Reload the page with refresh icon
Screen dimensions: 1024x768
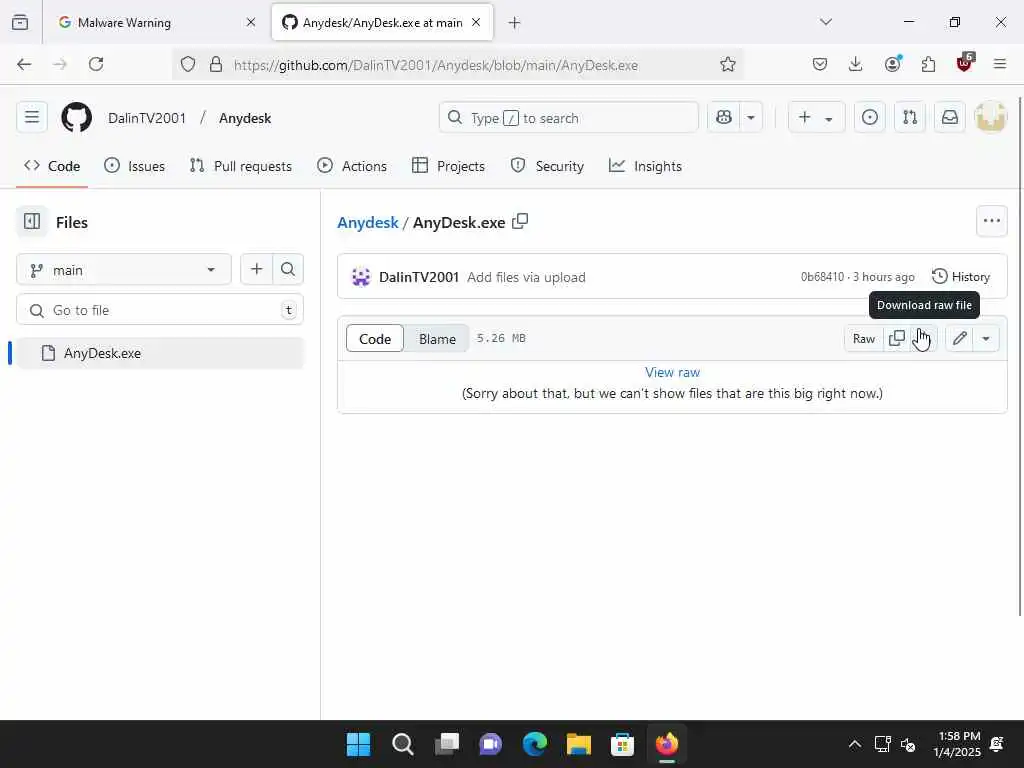pyautogui.click(x=96, y=64)
